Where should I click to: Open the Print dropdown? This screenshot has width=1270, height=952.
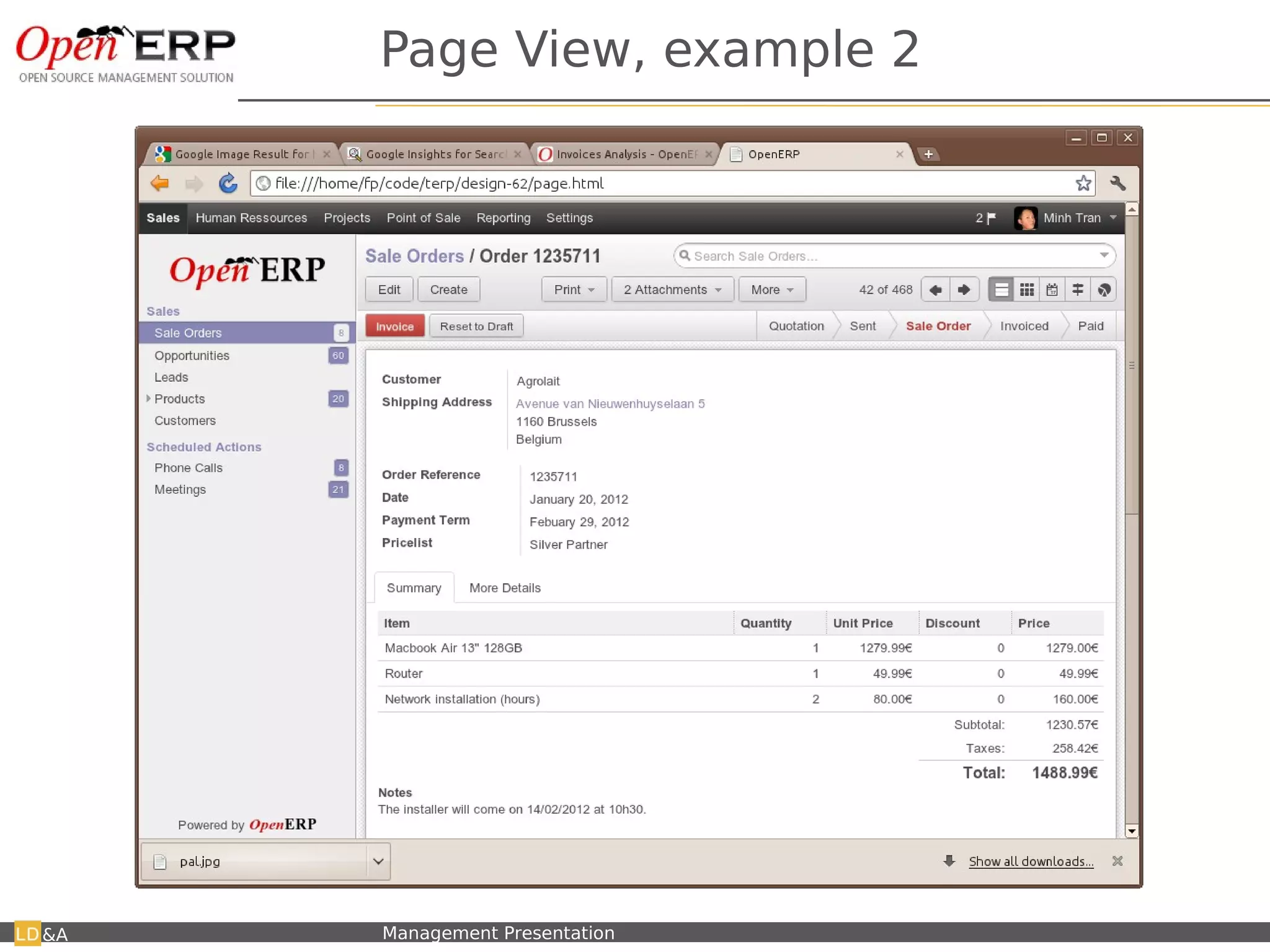(574, 290)
